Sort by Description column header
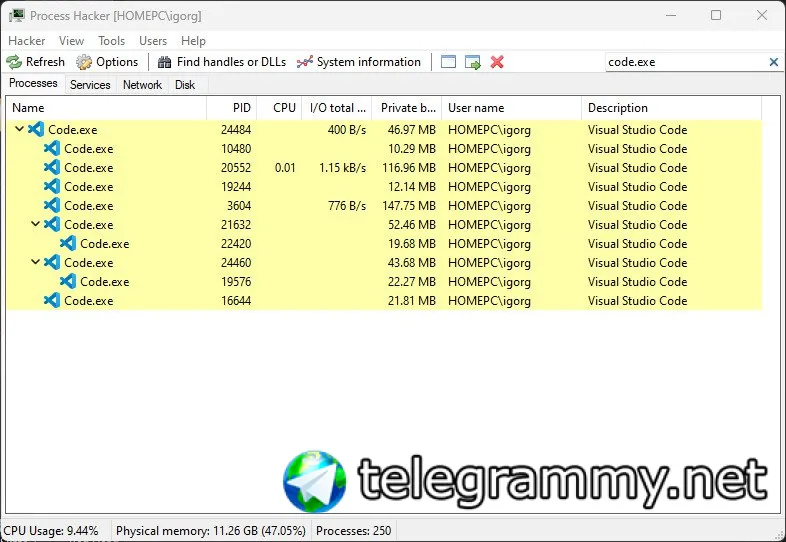The height and width of the screenshot is (542, 786). coord(672,108)
